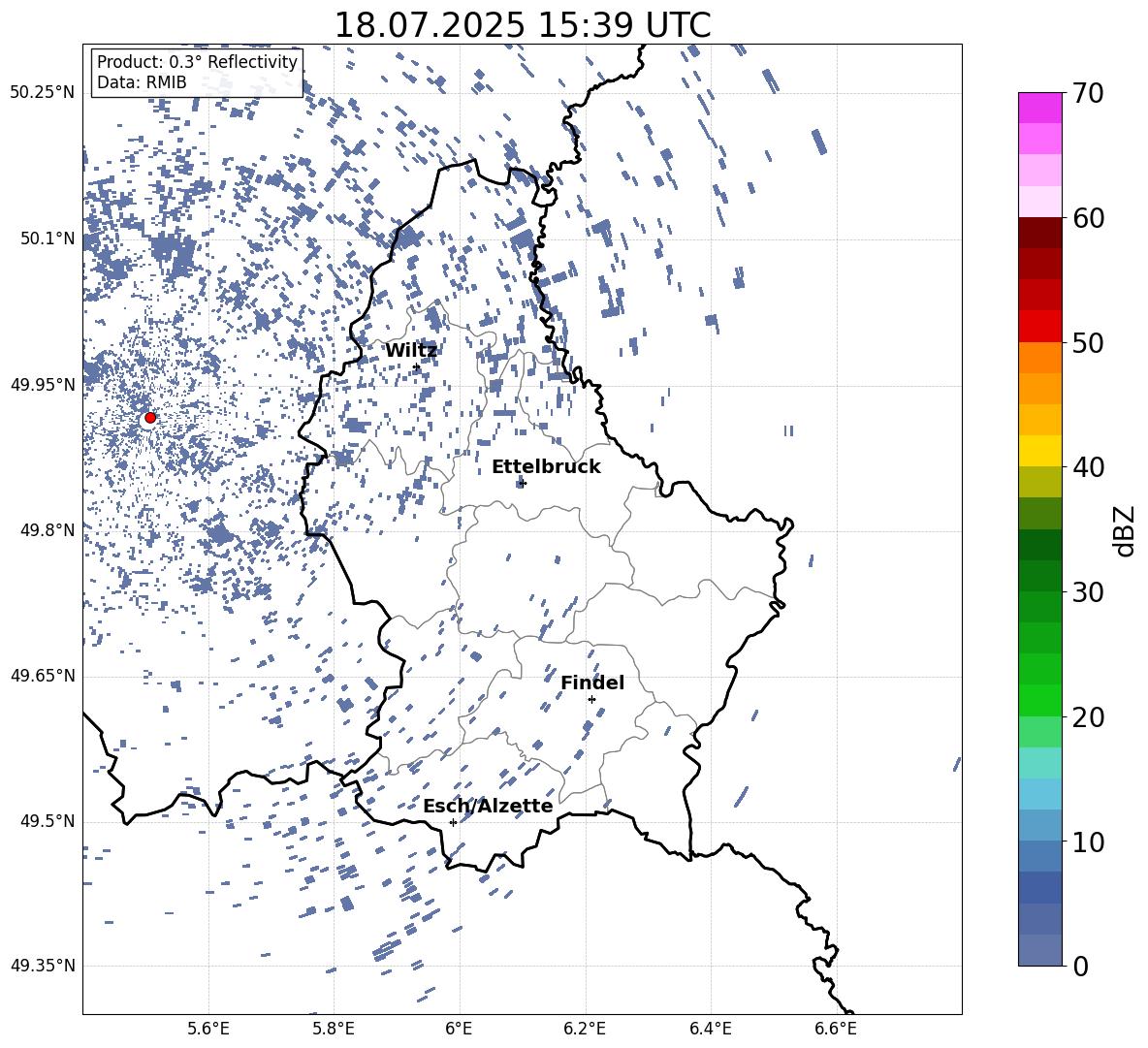This screenshot has height=1048, width=1148.
Task: Click the colorbar tick label '50'
Action: 1088,343
